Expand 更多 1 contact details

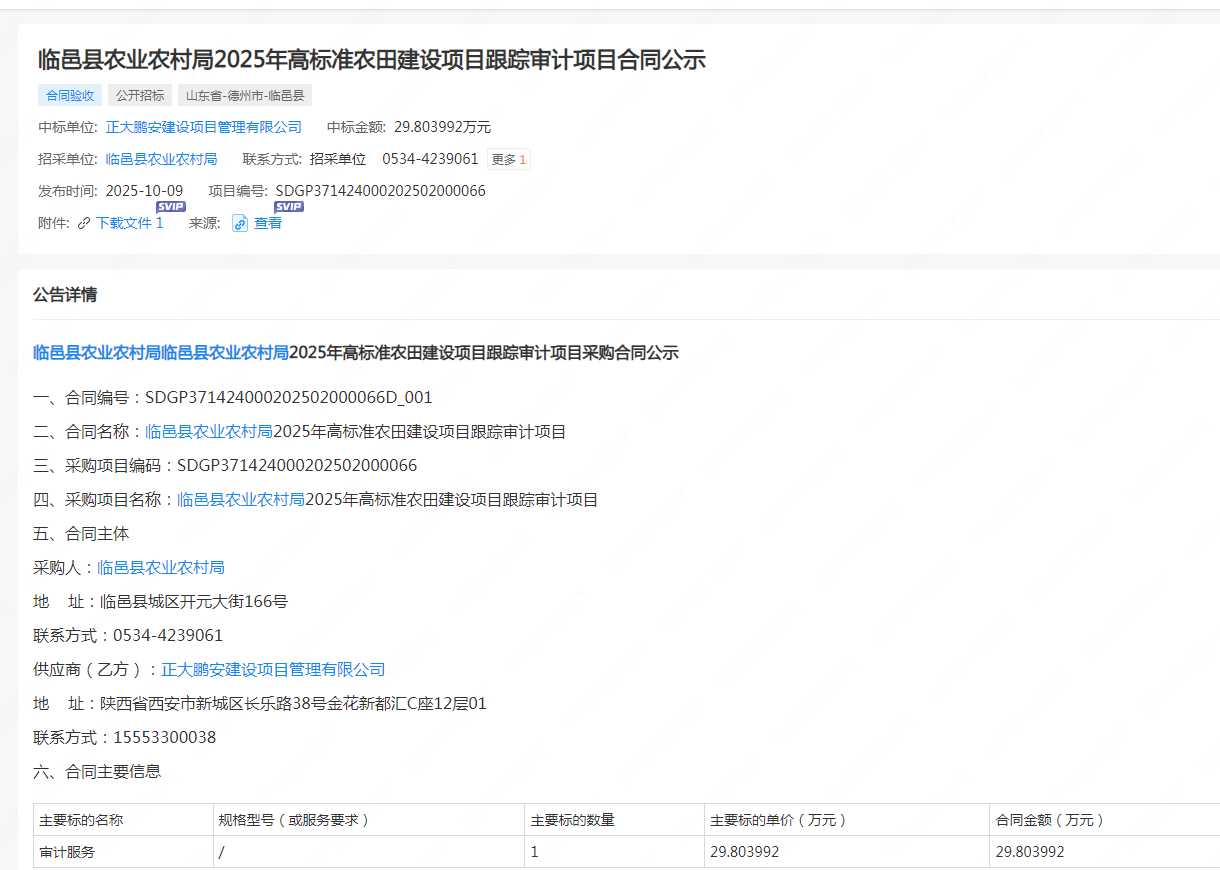coord(509,159)
